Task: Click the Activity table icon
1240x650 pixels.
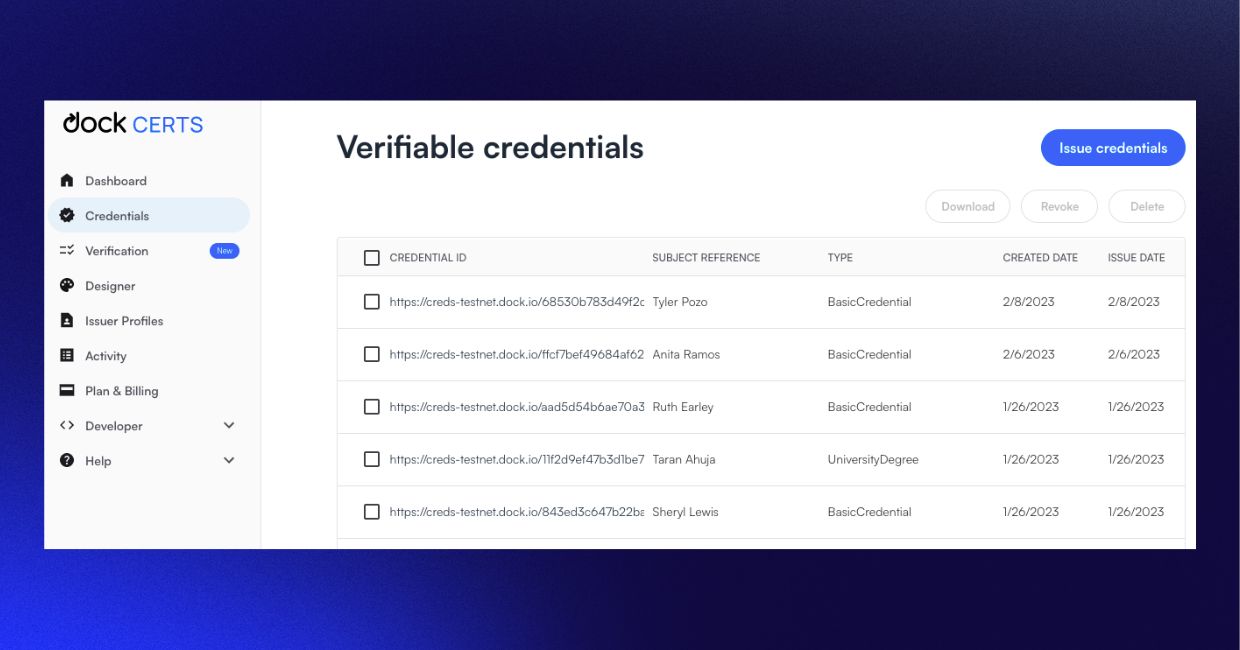Action: click(67, 356)
